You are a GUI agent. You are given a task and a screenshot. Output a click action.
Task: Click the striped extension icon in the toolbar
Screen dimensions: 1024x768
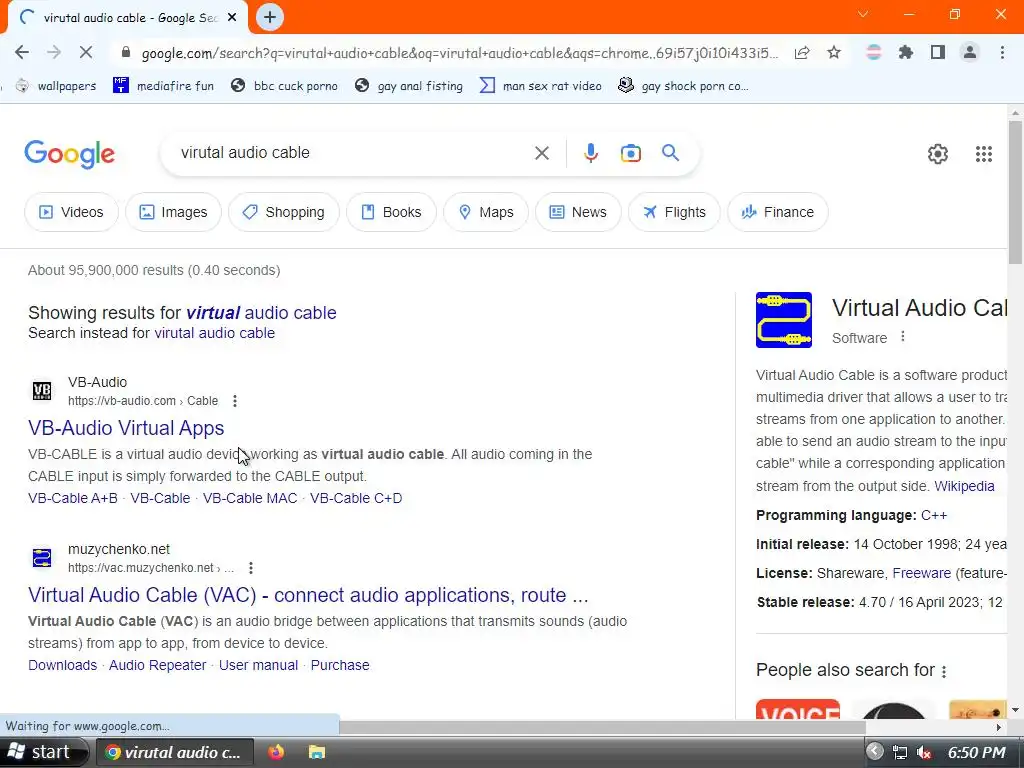[873, 52]
